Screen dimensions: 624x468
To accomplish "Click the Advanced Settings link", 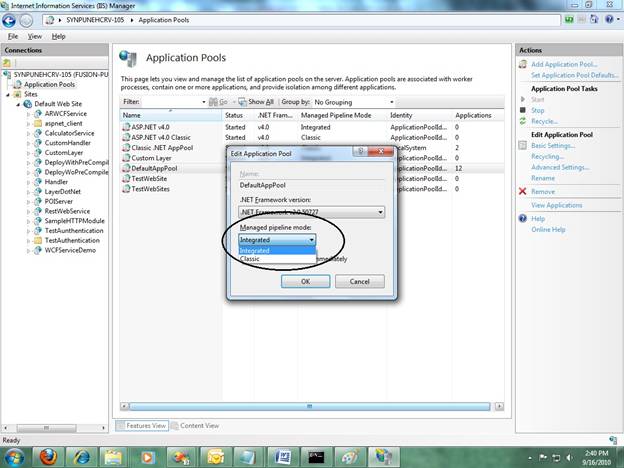I will click(560, 167).
